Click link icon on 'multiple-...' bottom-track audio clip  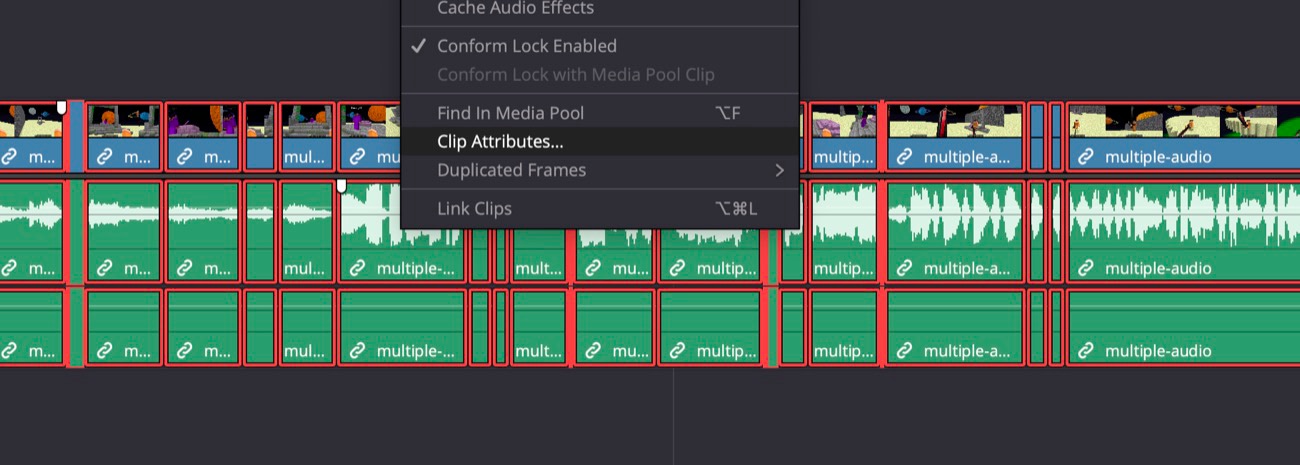[x=357, y=351]
